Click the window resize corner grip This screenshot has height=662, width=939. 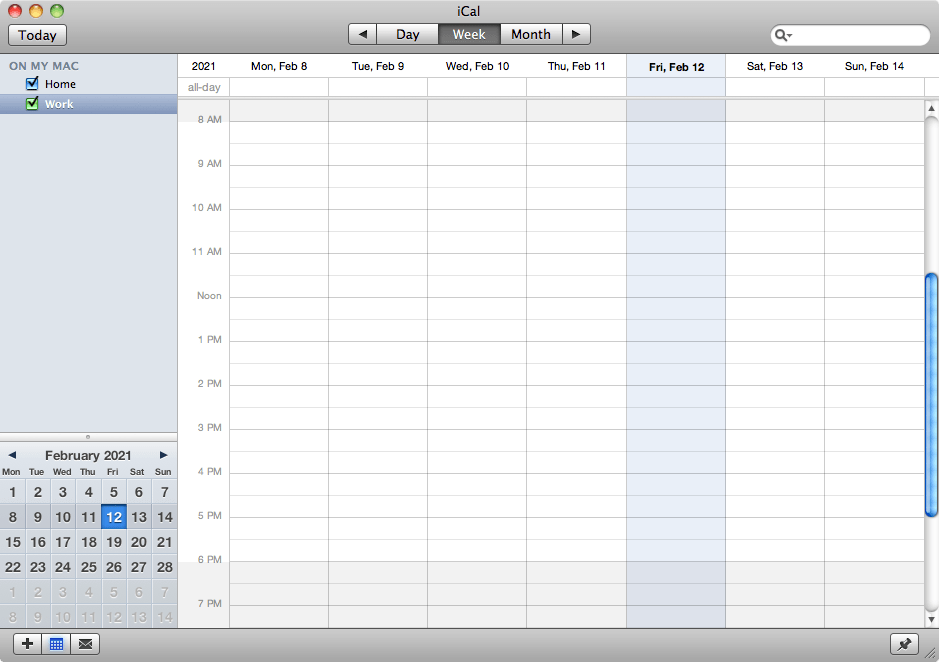click(931, 654)
